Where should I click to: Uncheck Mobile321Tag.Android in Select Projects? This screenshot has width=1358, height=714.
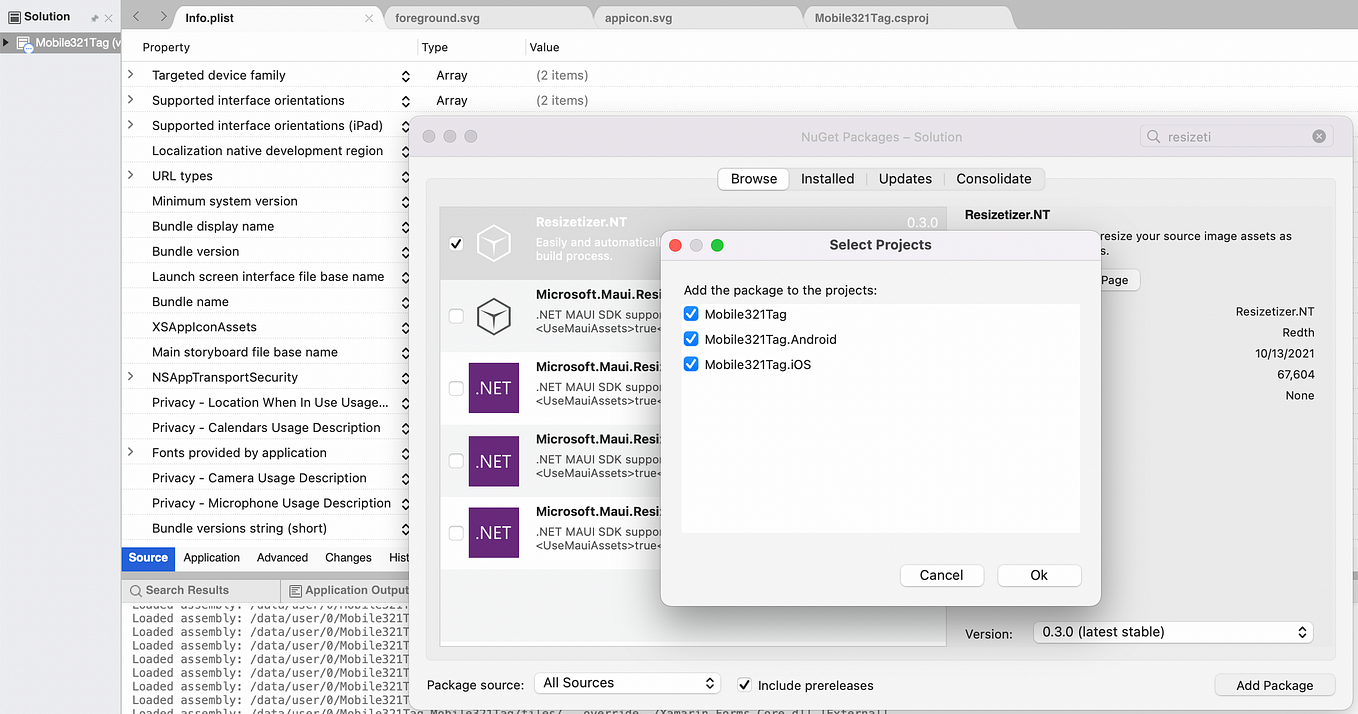pyautogui.click(x=691, y=339)
